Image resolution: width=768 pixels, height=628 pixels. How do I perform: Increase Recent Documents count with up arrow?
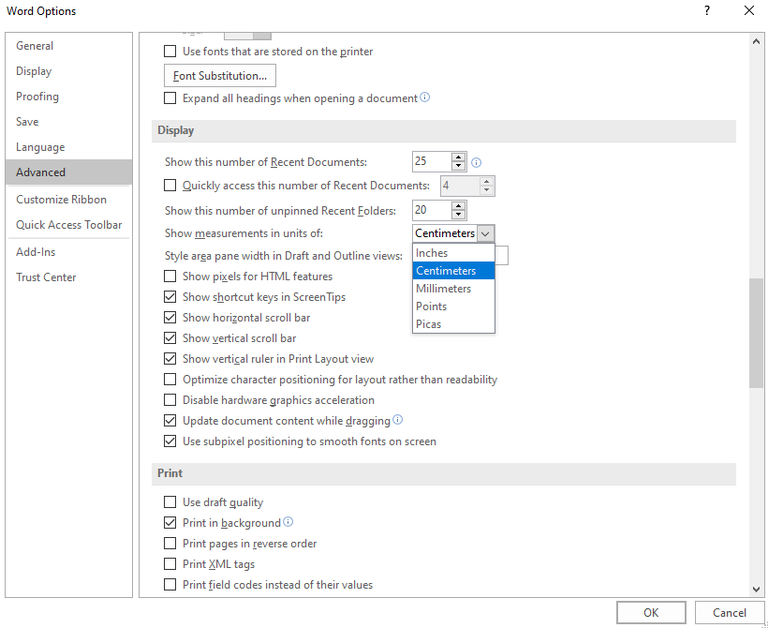coord(458,157)
